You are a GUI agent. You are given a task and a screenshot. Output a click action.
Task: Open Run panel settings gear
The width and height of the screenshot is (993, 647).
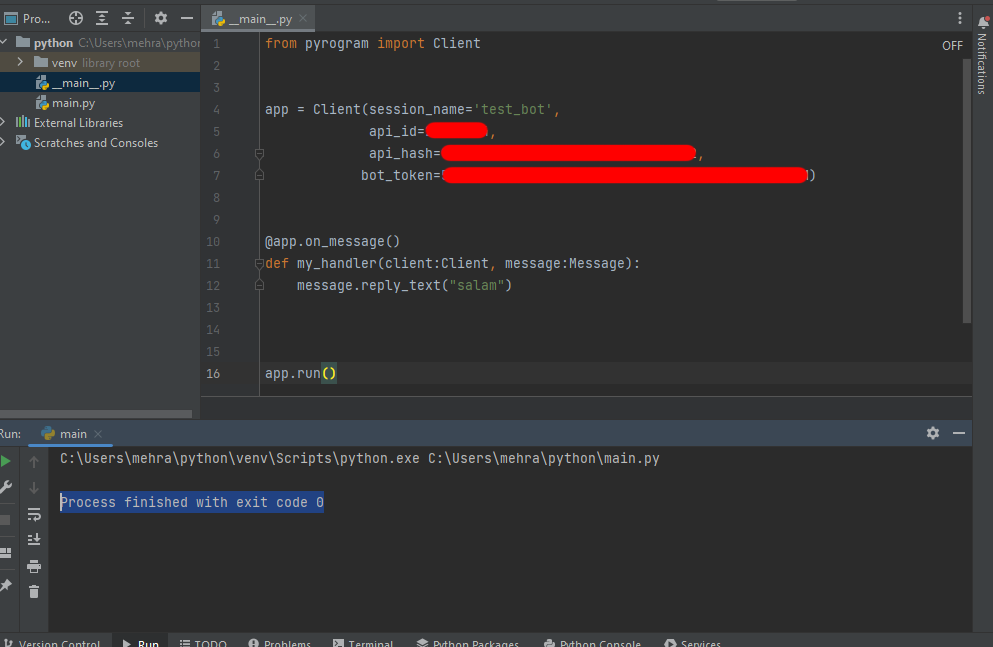933,433
